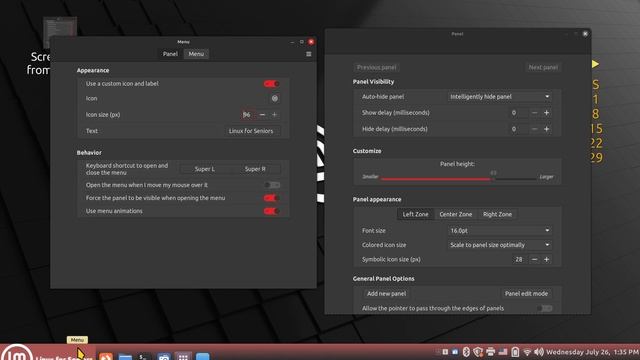Increase Symbolic icon size with plus

click(547, 259)
